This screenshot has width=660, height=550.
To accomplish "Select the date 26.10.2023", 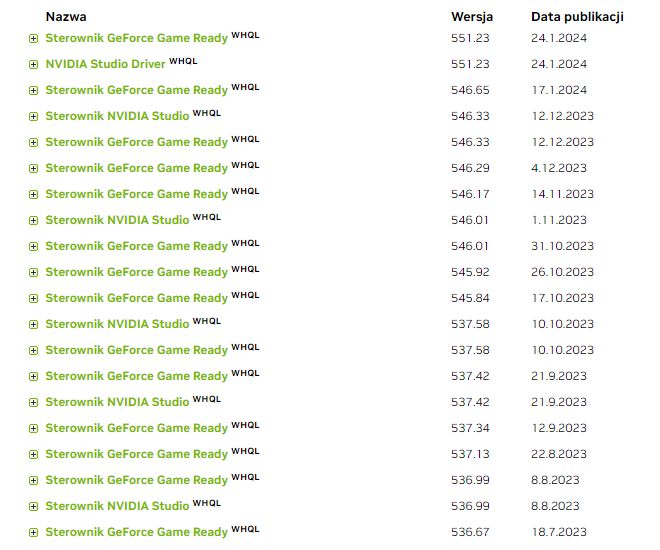I will pos(562,272).
